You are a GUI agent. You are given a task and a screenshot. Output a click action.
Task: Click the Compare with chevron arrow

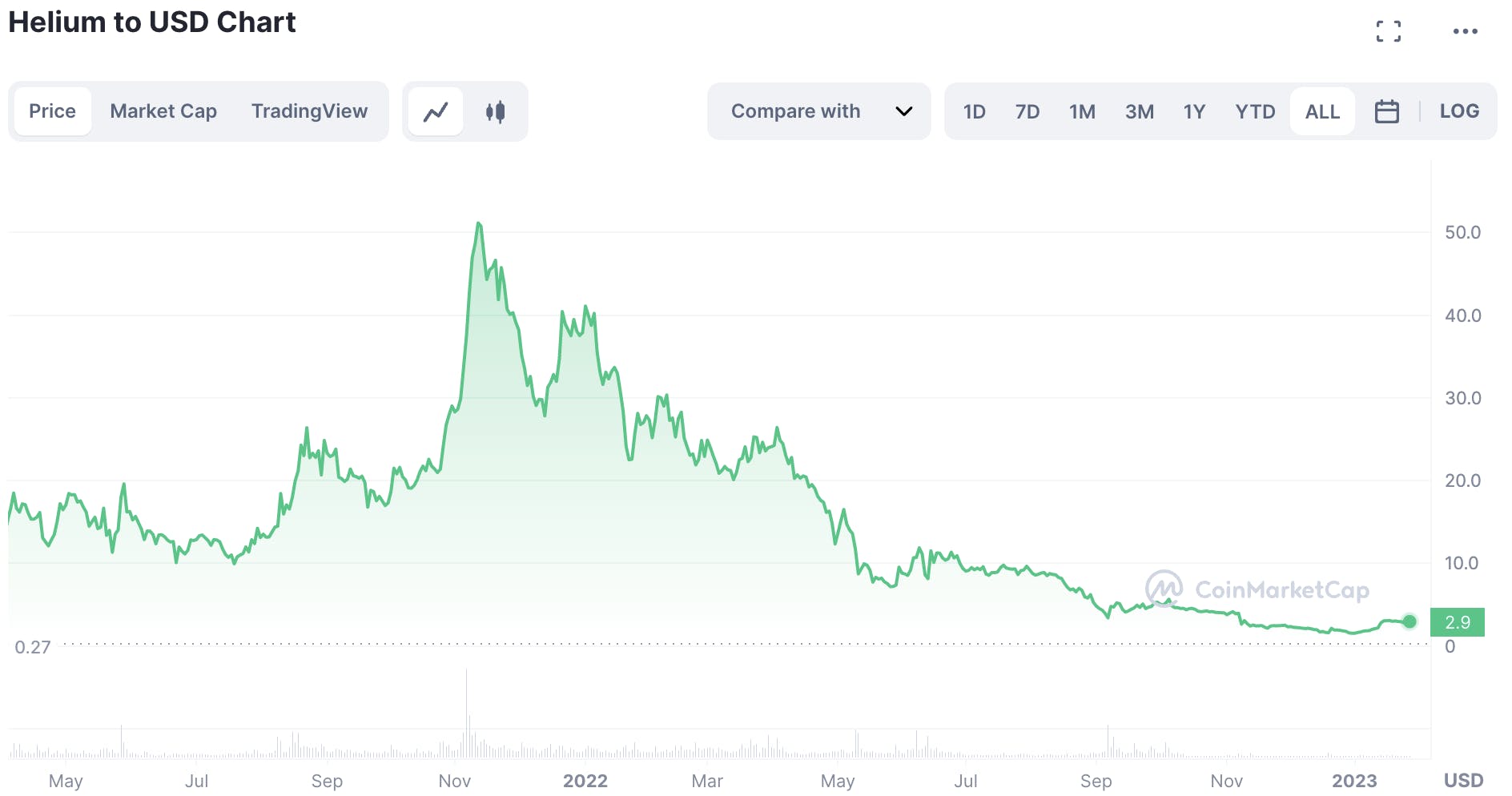904,111
